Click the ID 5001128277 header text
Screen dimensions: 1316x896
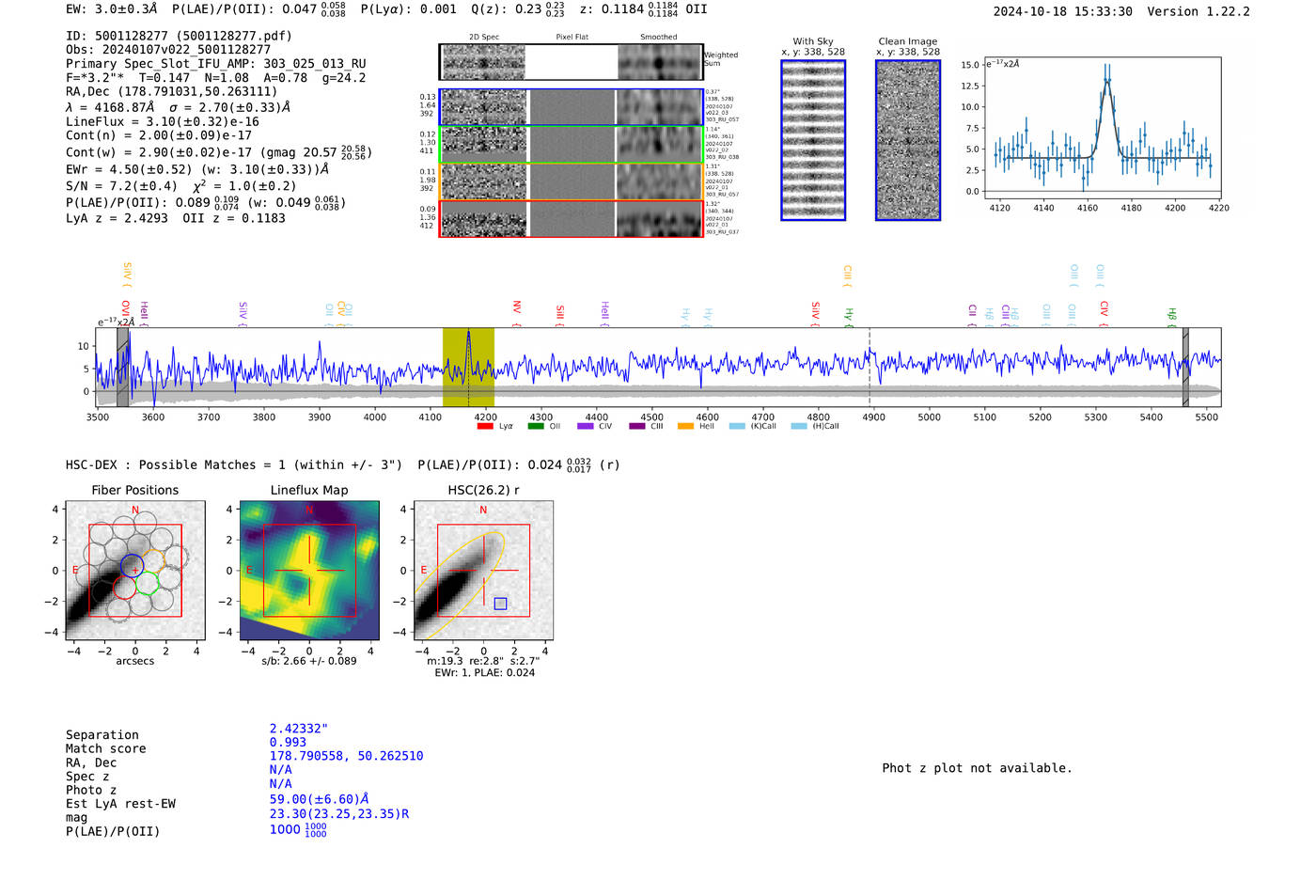click(179, 36)
